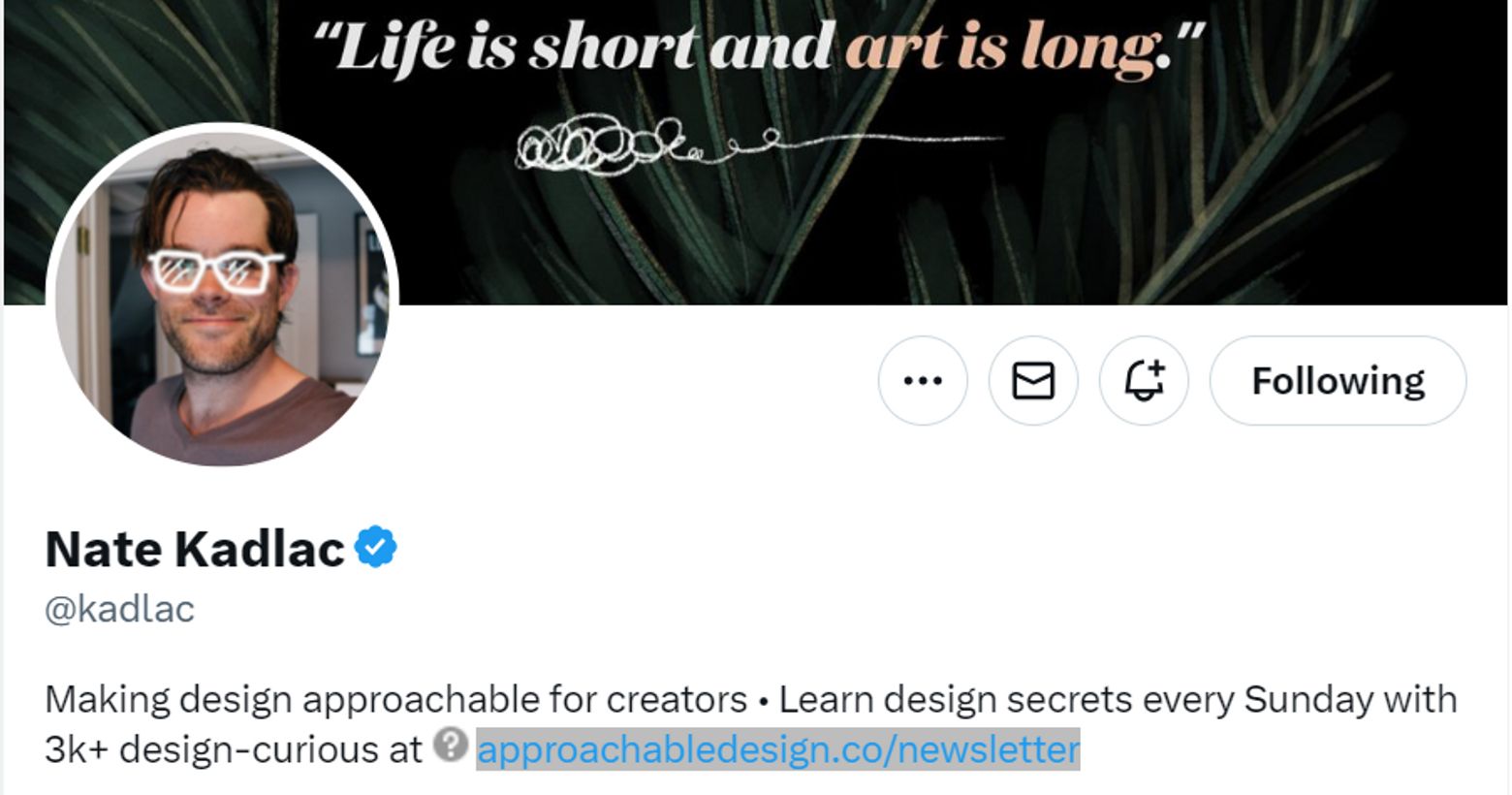Screen dimensions: 1512x795
Task: Click the blue verified checkmark badge
Action: (376, 548)
